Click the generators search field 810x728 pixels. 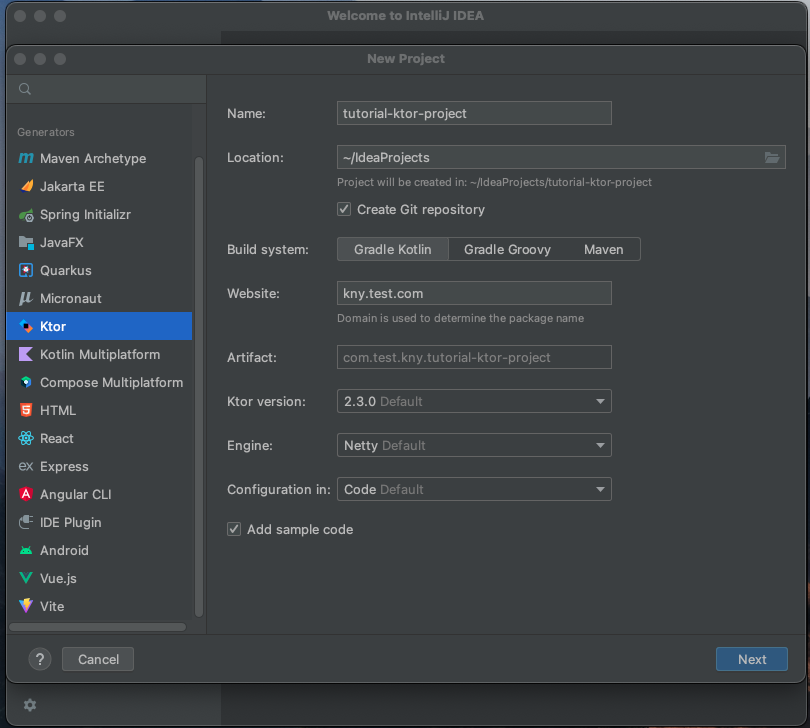point(106,89)
